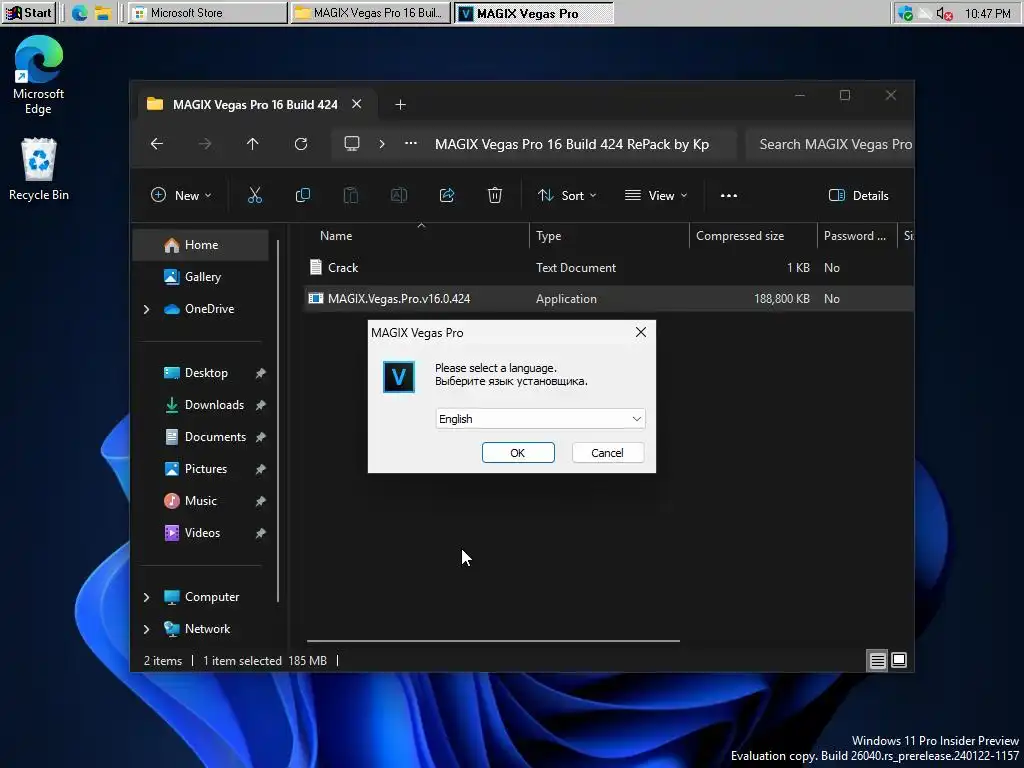Click the address path MAGIX Vegas Pro 16 Build 424 RePack
Viewport: 1024px width, 768px height.
click(x=572, y=144)
